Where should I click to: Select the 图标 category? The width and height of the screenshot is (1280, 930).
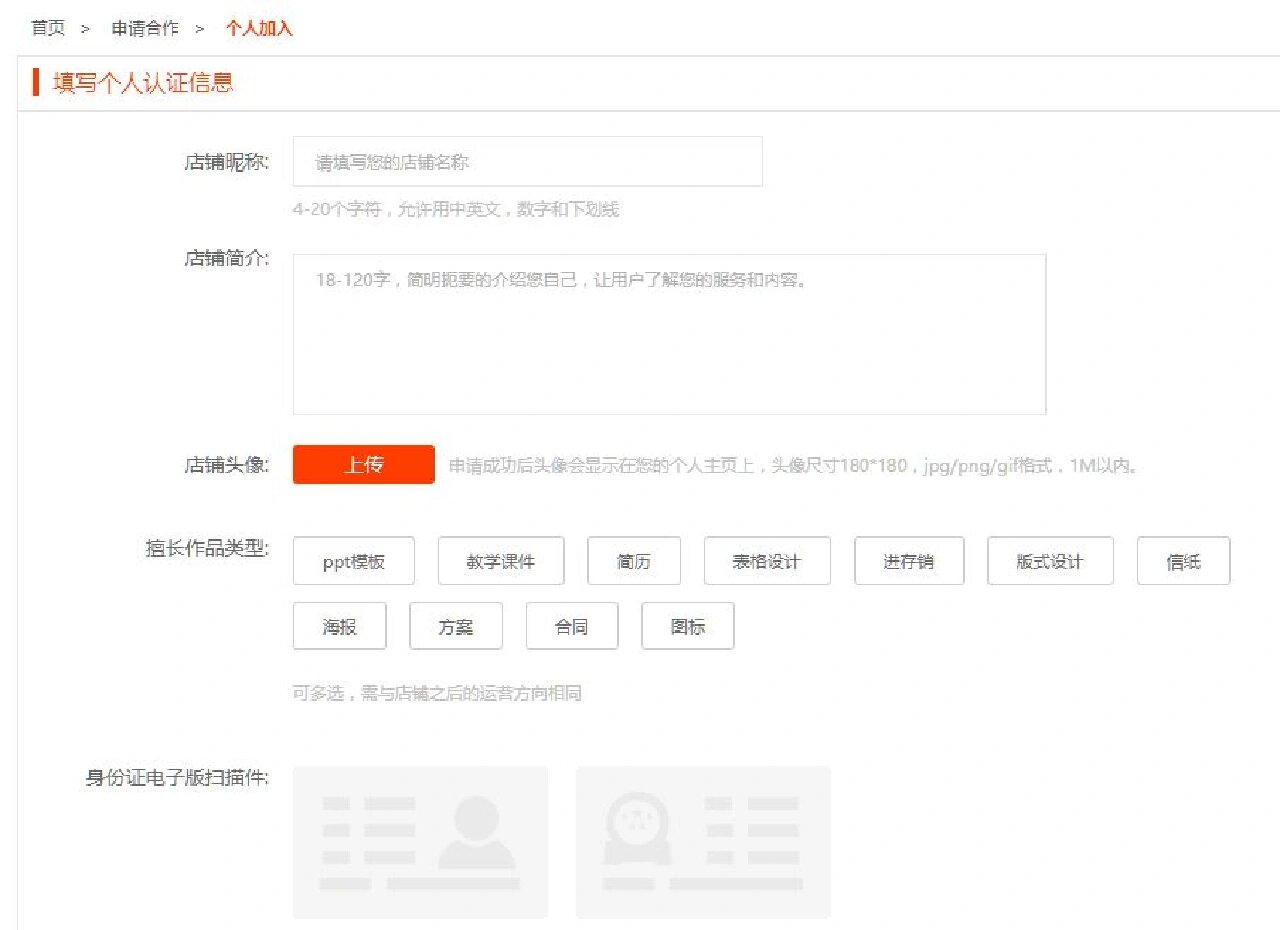click(688, 626)
